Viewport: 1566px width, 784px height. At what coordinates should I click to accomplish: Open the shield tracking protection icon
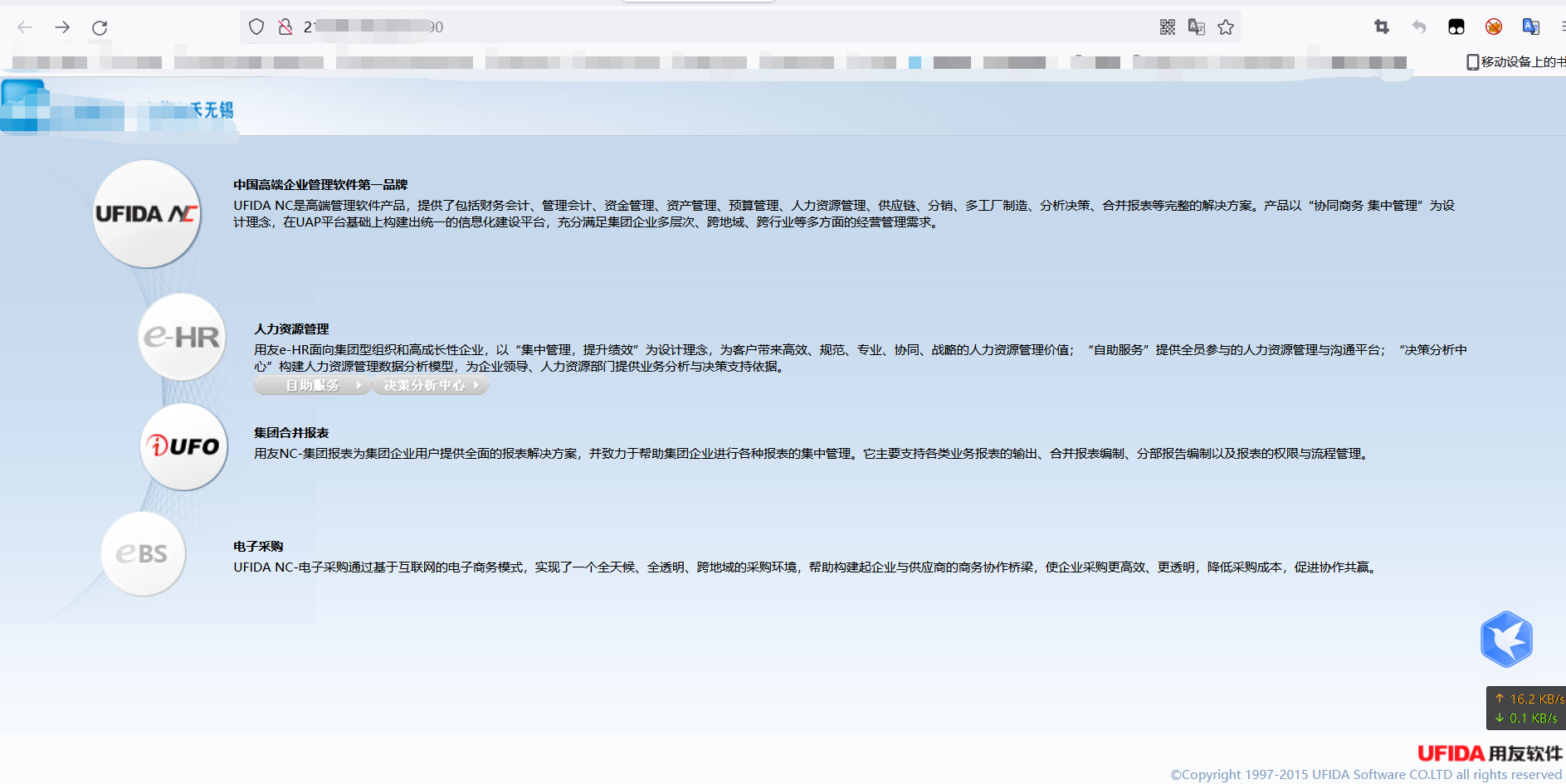coord(256,27)
